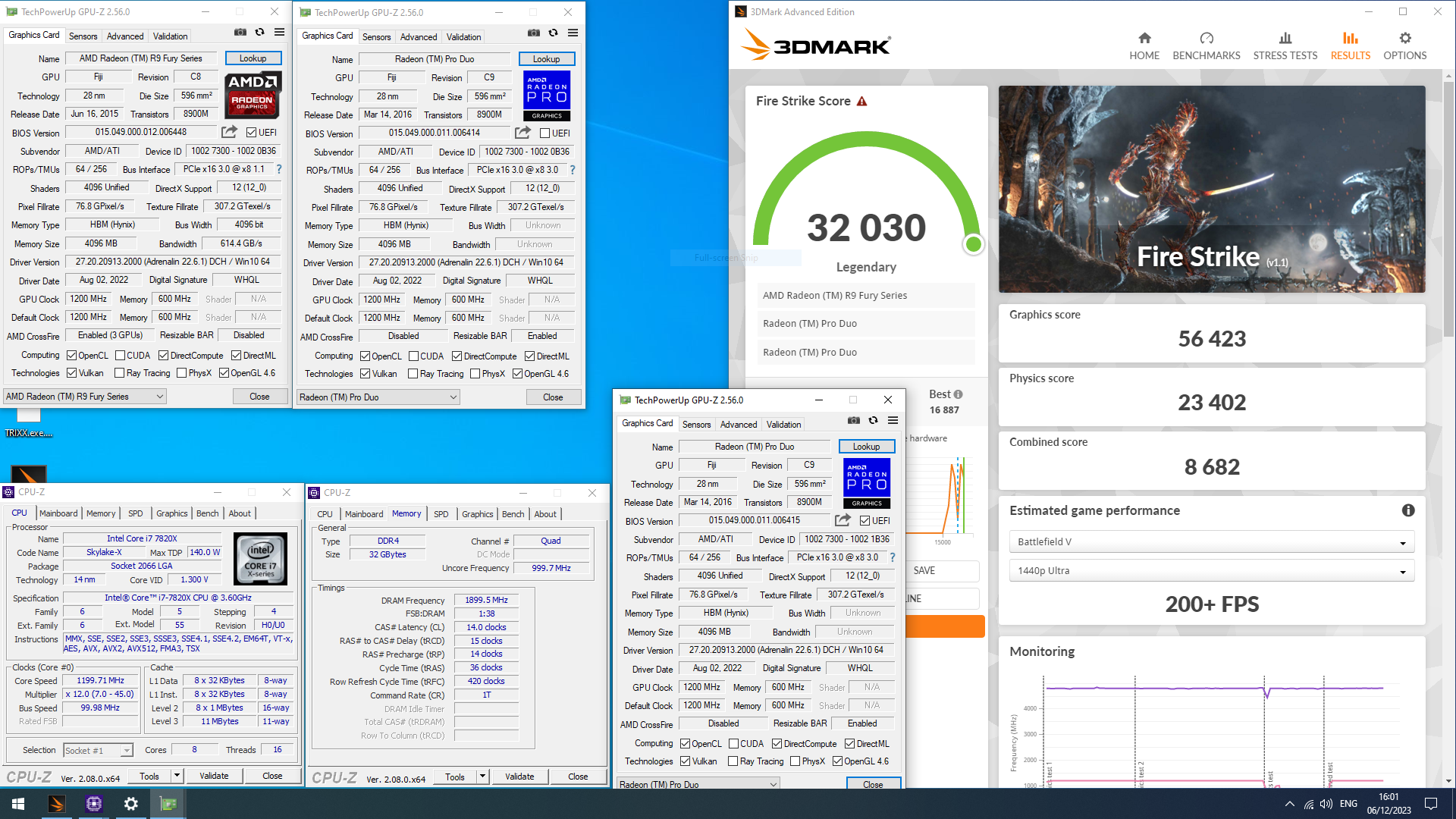
Task: Open Bench tab in left CPU-Z window
Action: point(207,513)
